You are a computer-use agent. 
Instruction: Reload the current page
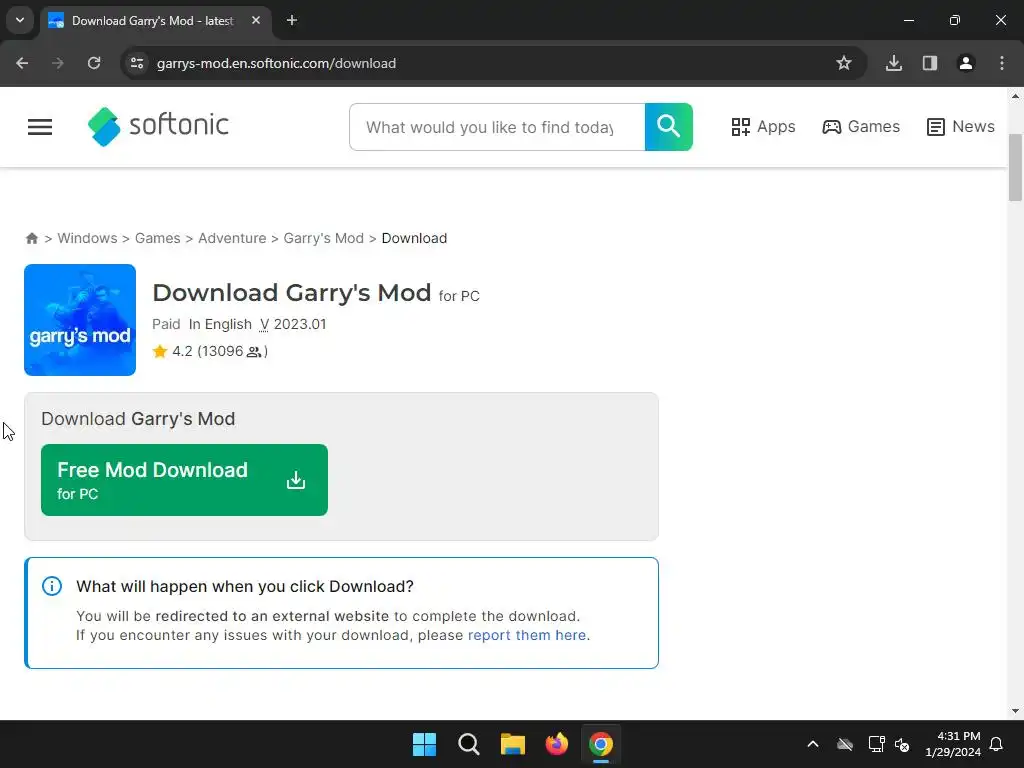(x=94, y=63)
